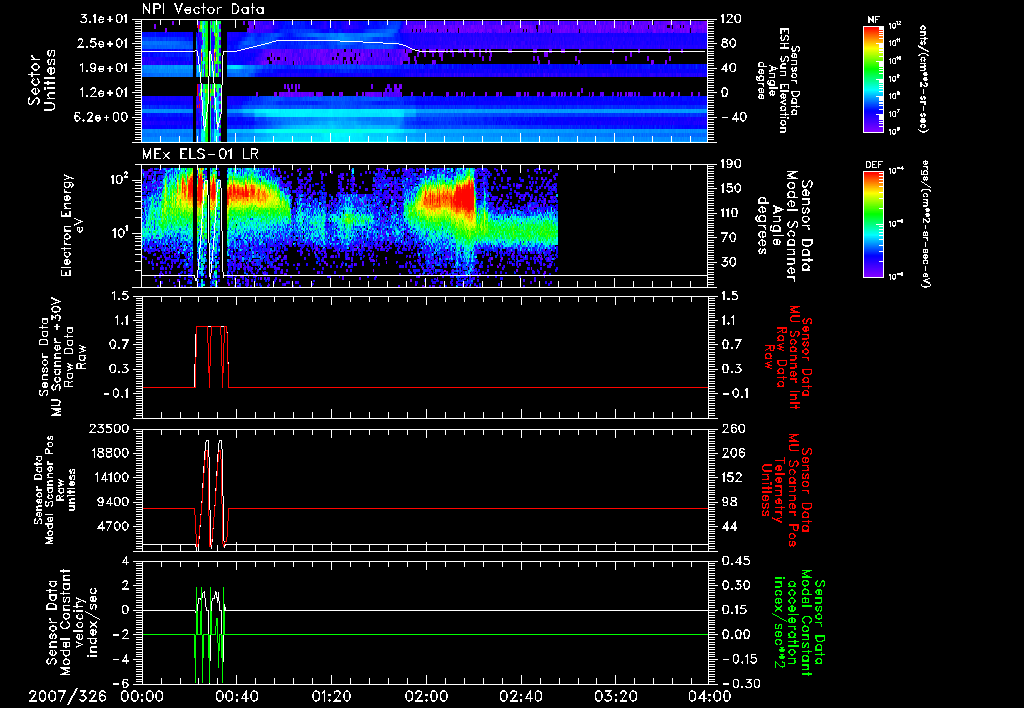This screenshot has height=708, width=1024.
Task: Click the 01:20 time tick label
Action: pos(331,696)
